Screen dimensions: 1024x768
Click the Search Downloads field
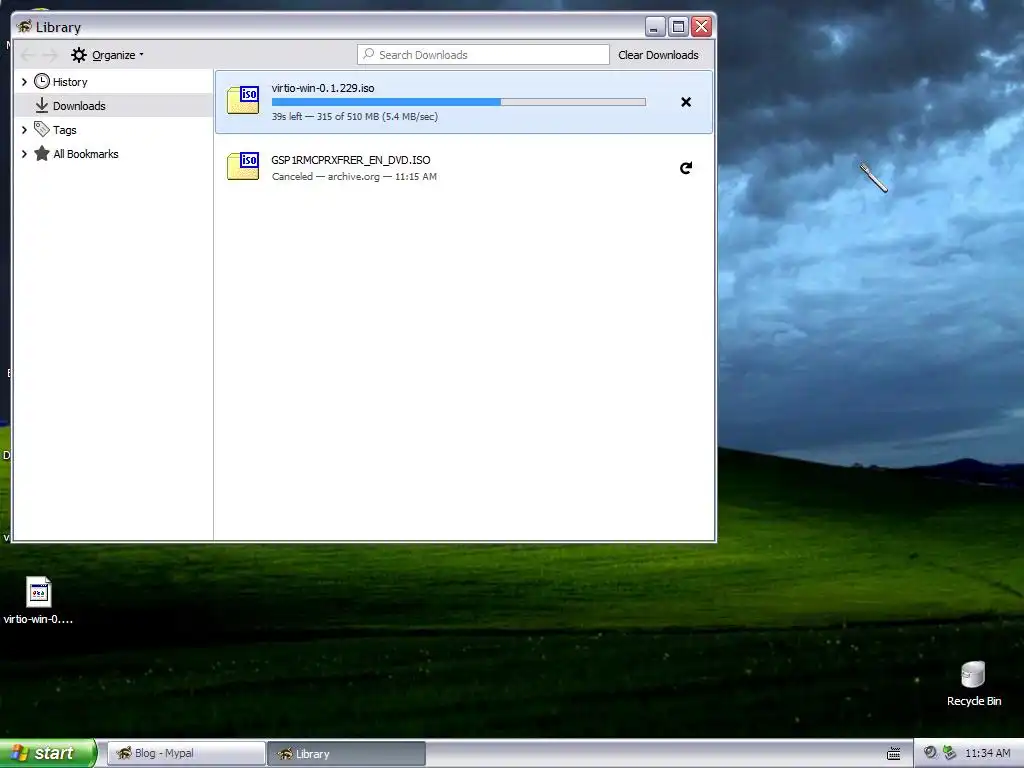[x=483, y=55]
